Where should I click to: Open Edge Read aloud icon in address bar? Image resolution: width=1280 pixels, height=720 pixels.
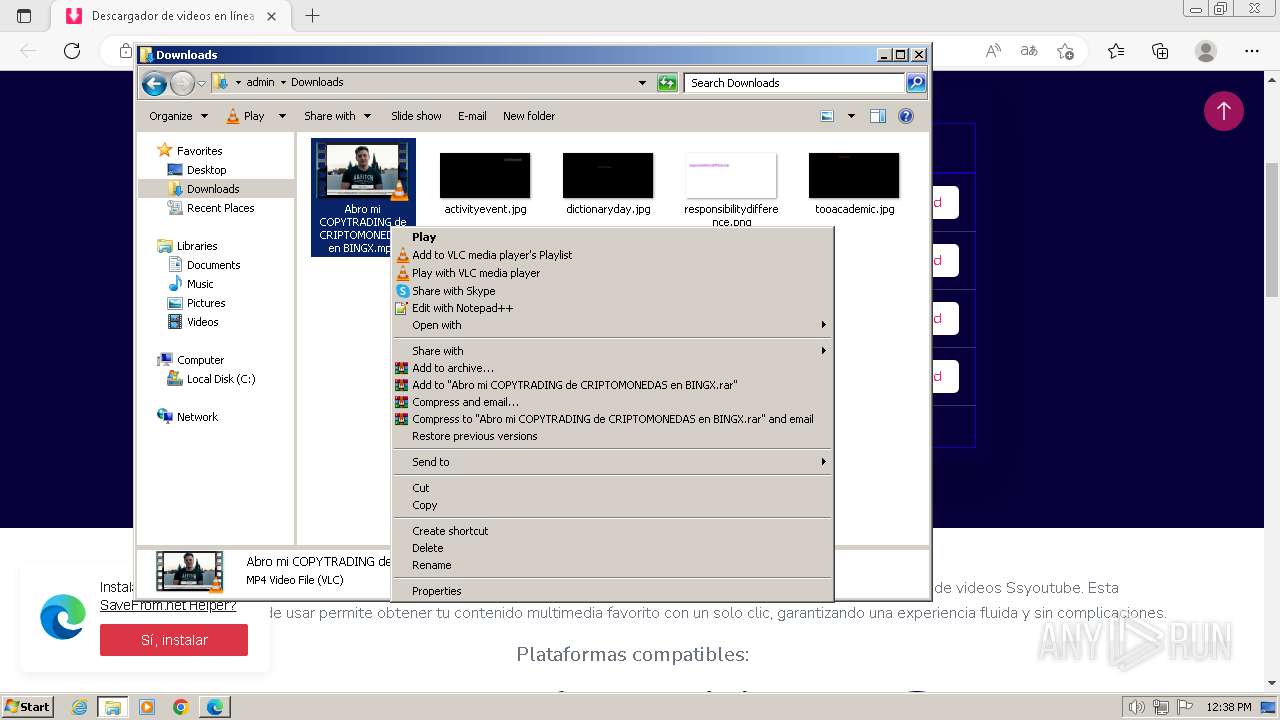[993, 50]
